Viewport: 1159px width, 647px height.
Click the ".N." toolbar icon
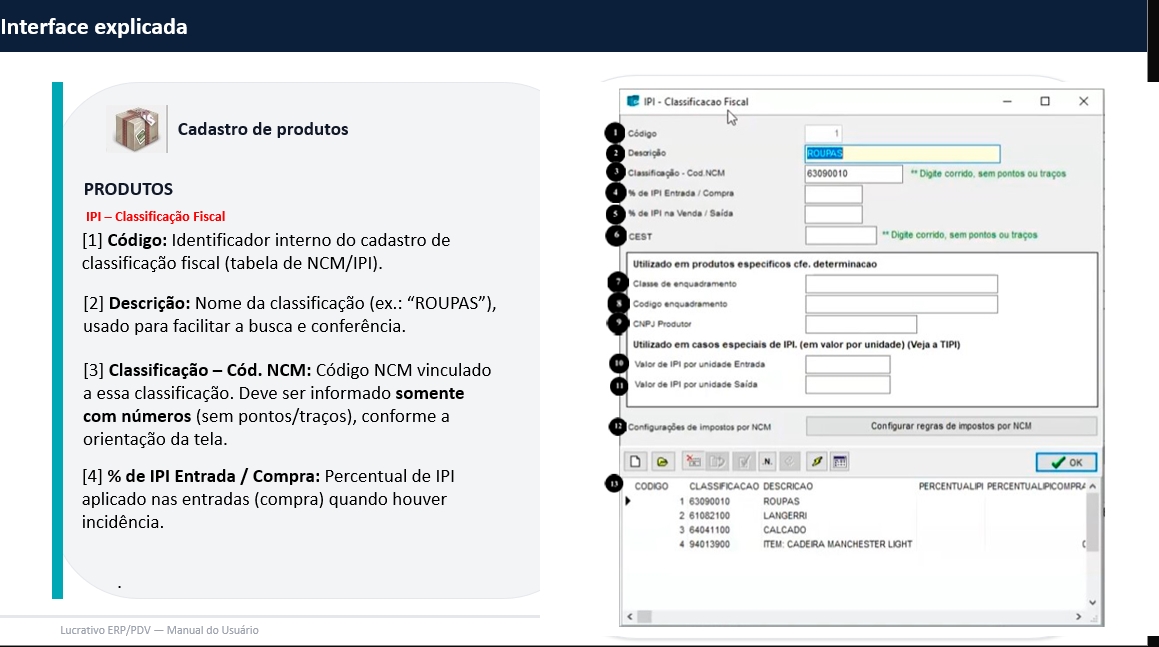click(x=767, y=462)
